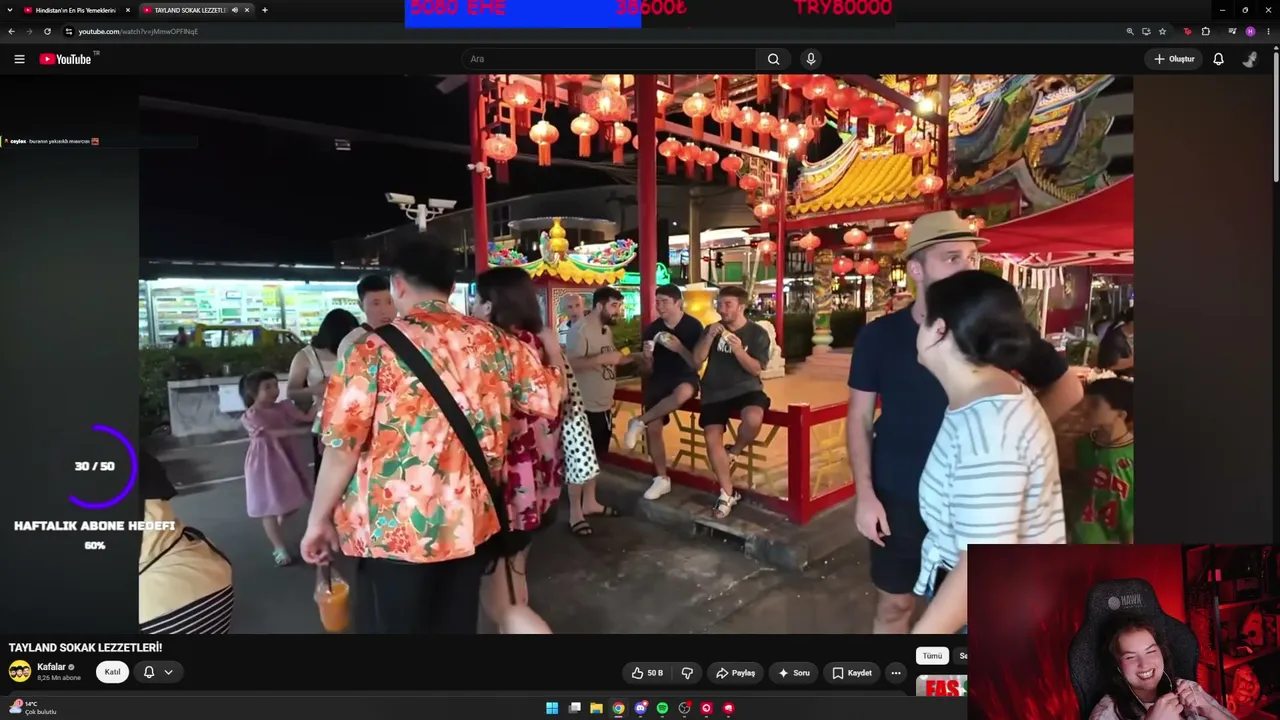Image resolution: width=1280 pixels, height=720 pixels.
Task: Open the YouTube account avatar menu
Action: click(1250, 59)
